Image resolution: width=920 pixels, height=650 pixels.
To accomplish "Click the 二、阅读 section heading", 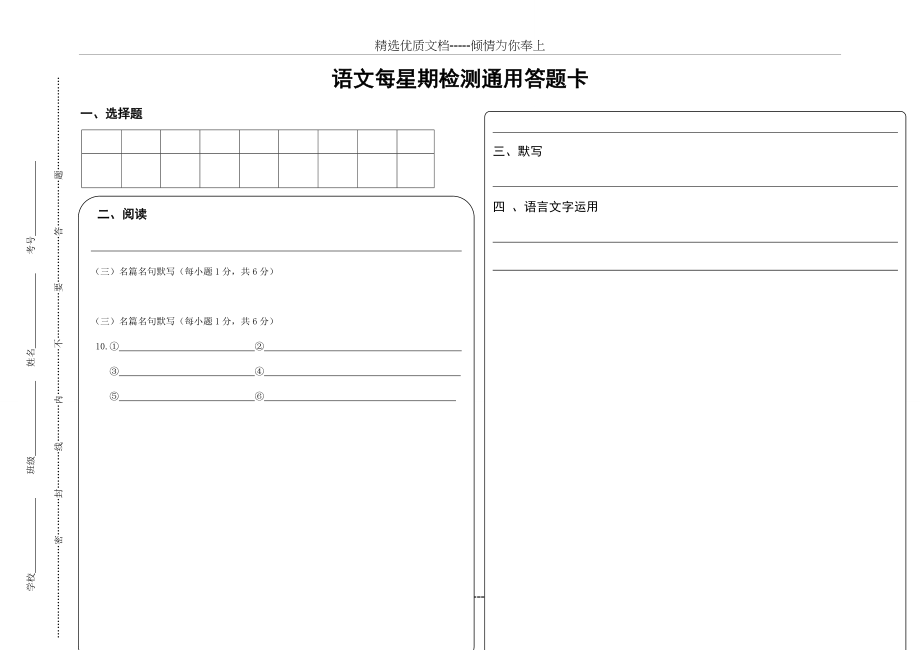I will (x=122, y=214).
